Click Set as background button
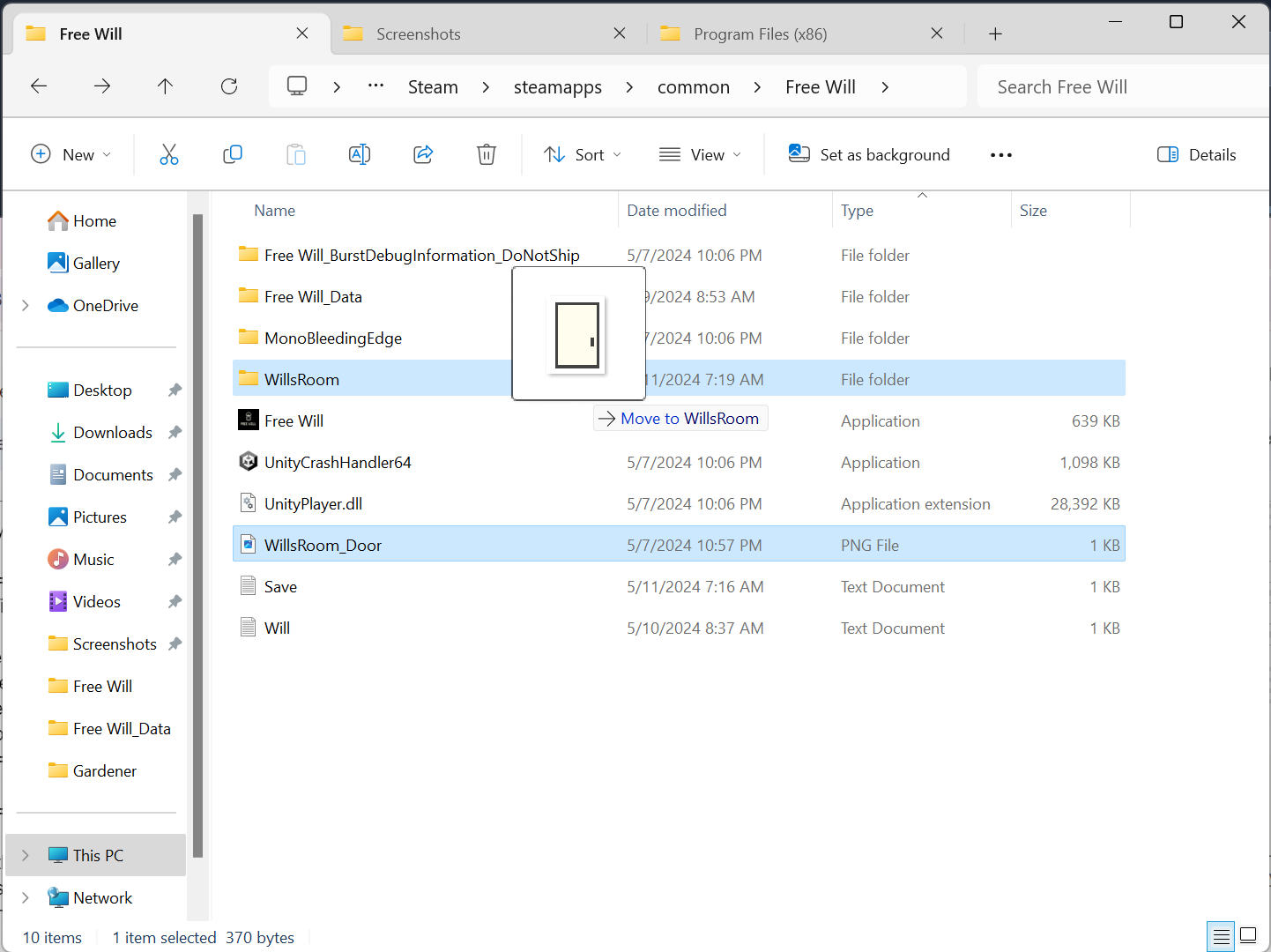The image size is (1271, 952). (x=869, y=155)
